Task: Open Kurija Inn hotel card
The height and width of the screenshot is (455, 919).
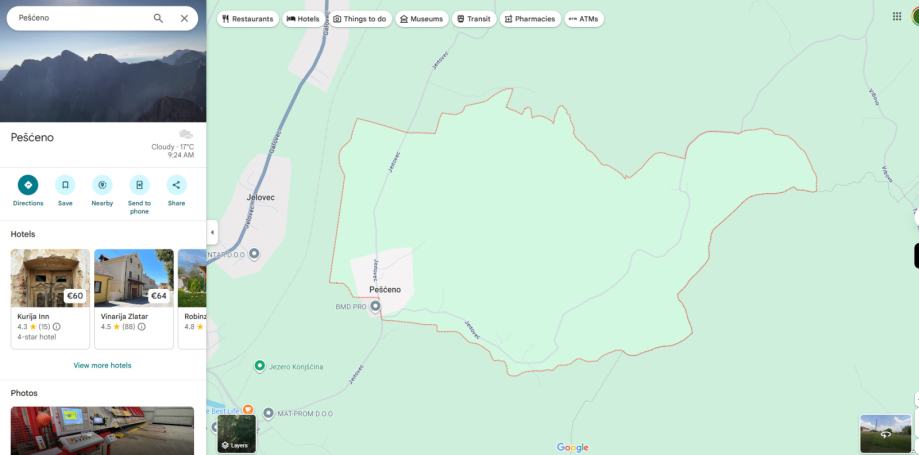Action: pos(50,299)
